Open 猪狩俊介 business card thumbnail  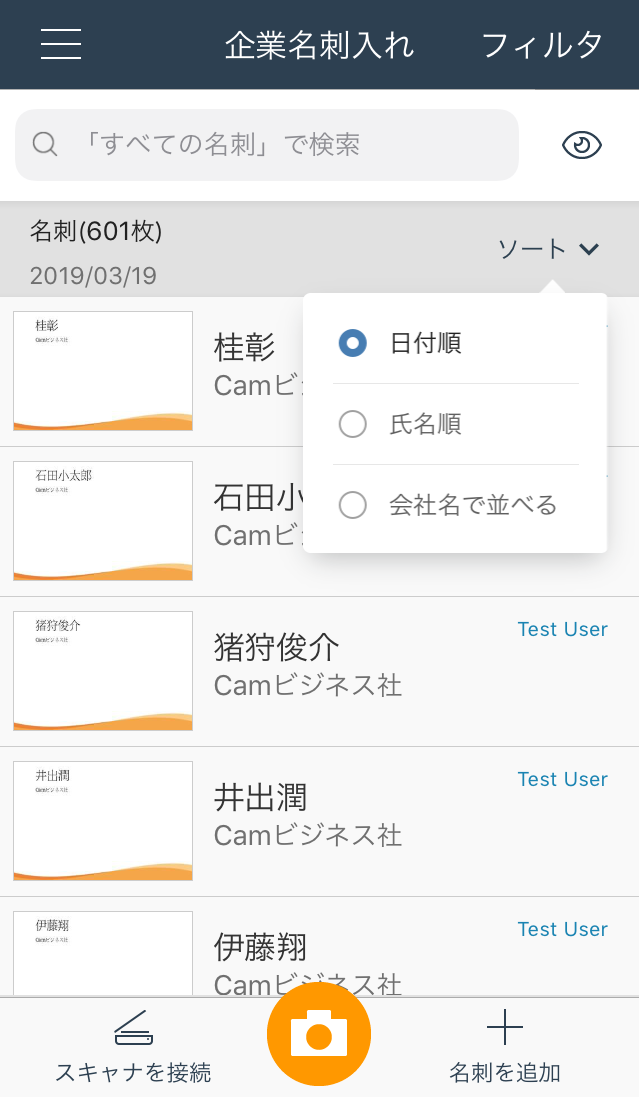click(x=103, y=671)
